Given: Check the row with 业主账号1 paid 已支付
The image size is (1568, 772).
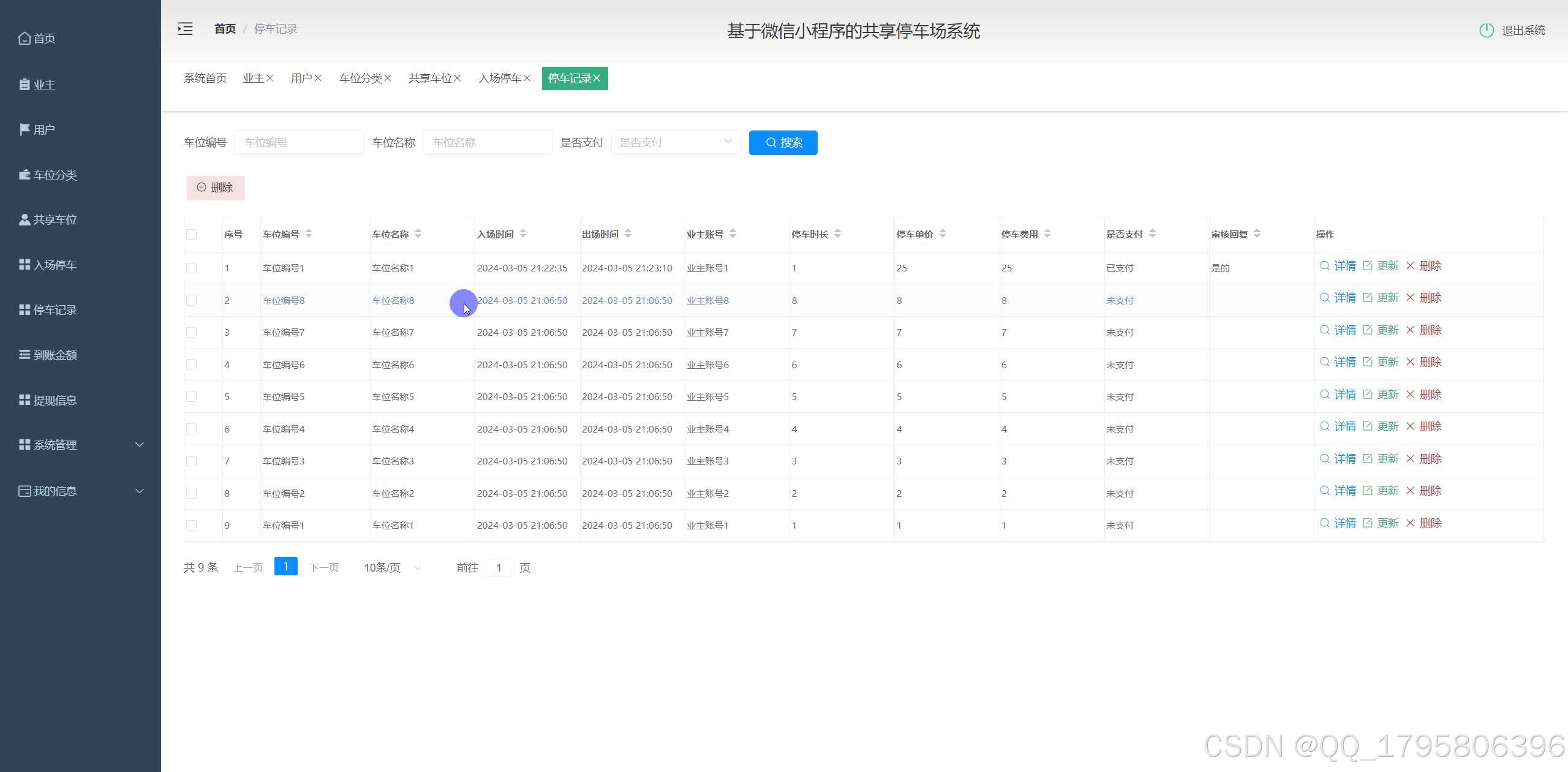Looking at the screenshot, I should (192, 268).
